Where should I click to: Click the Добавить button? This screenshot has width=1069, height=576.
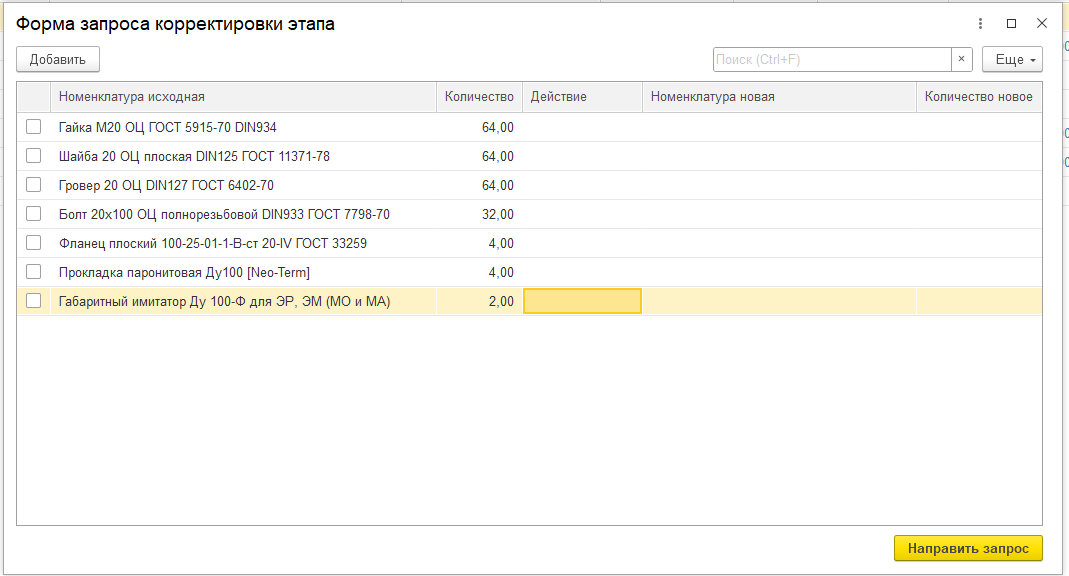58,59
